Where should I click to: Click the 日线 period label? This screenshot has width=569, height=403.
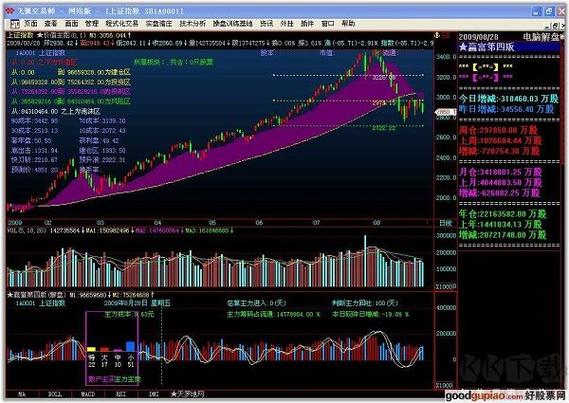(446, 223)
